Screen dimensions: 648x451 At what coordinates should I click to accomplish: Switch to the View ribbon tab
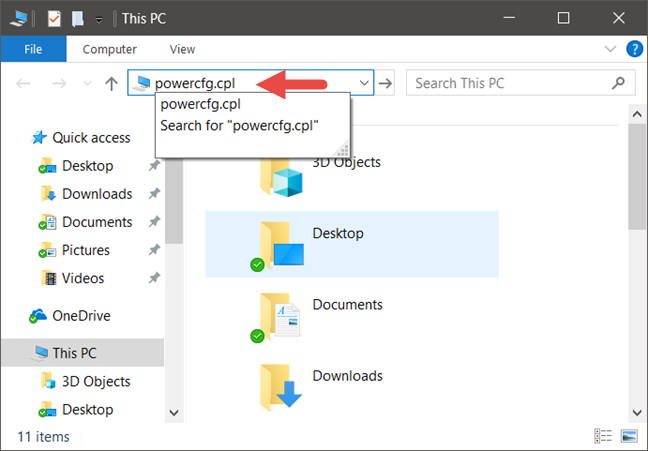182,49
